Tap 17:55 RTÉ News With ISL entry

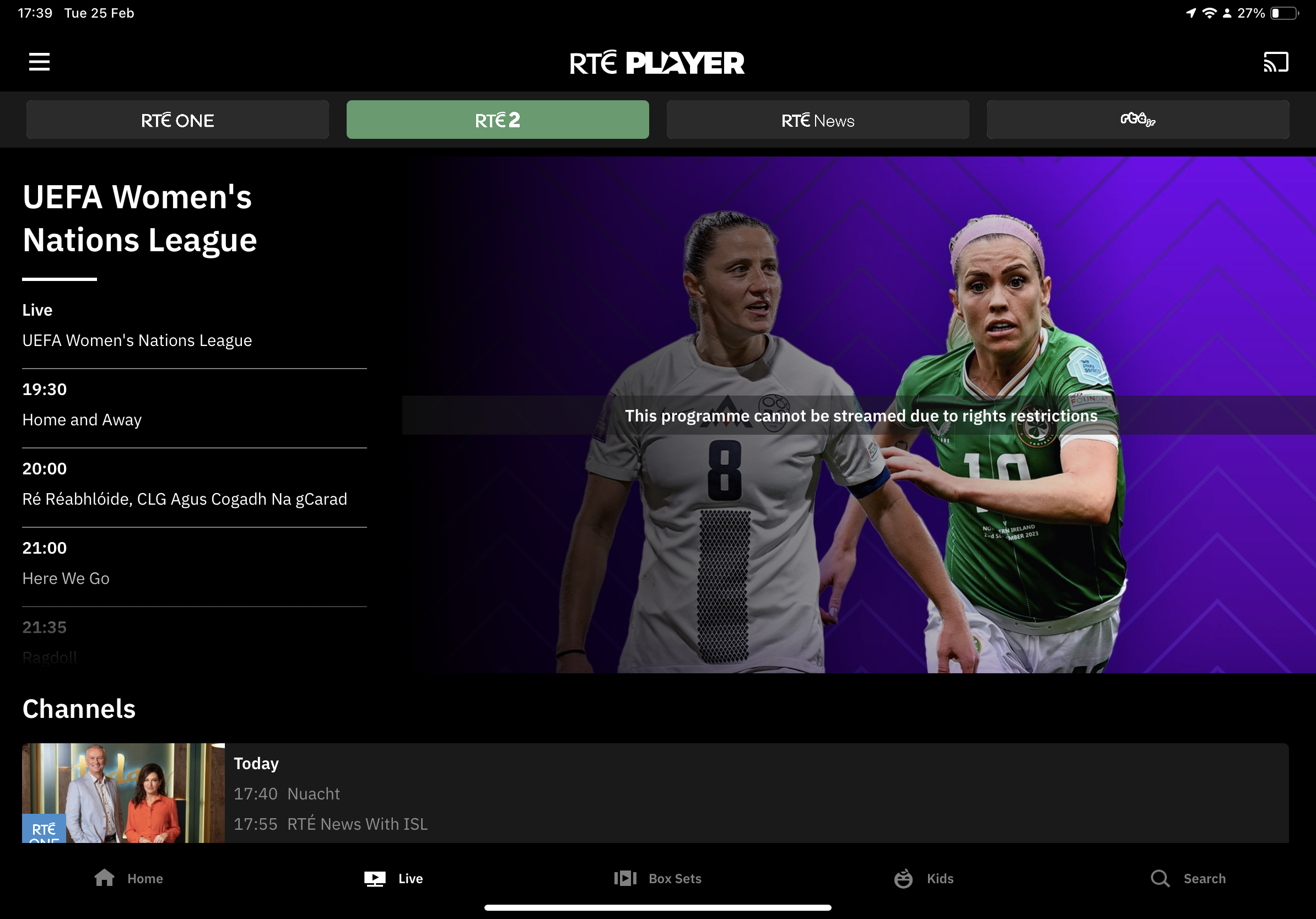pyautogui.click(x=331, y=824)
